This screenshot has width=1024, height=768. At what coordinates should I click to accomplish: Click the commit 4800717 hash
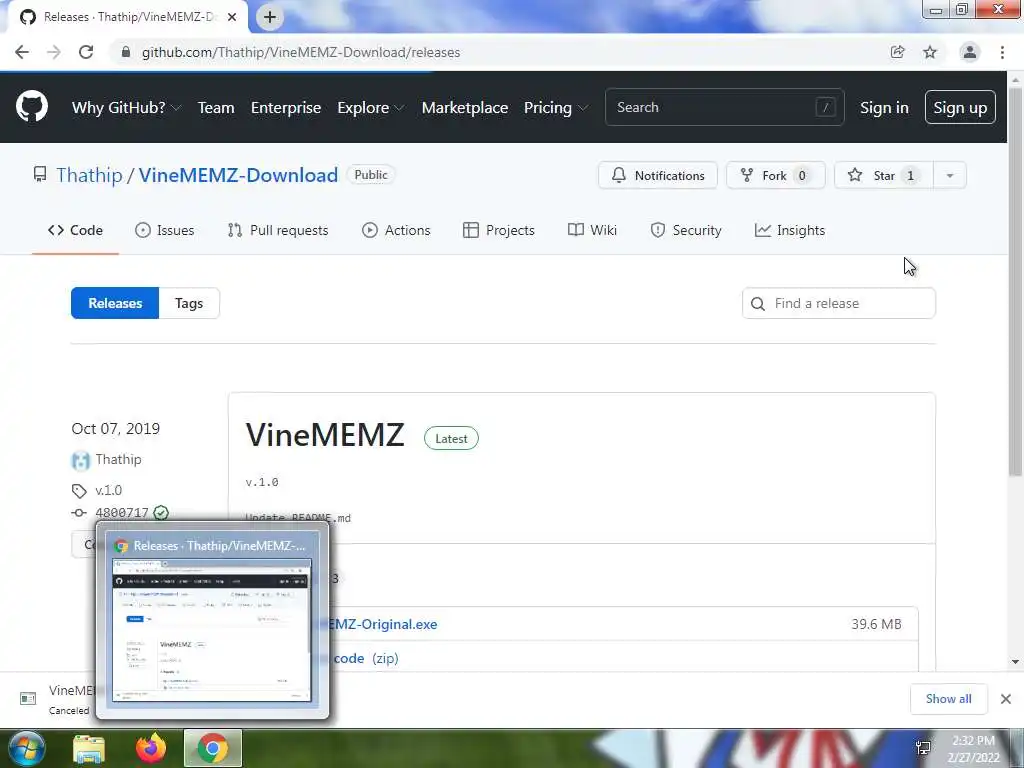[x=122, y=513]
